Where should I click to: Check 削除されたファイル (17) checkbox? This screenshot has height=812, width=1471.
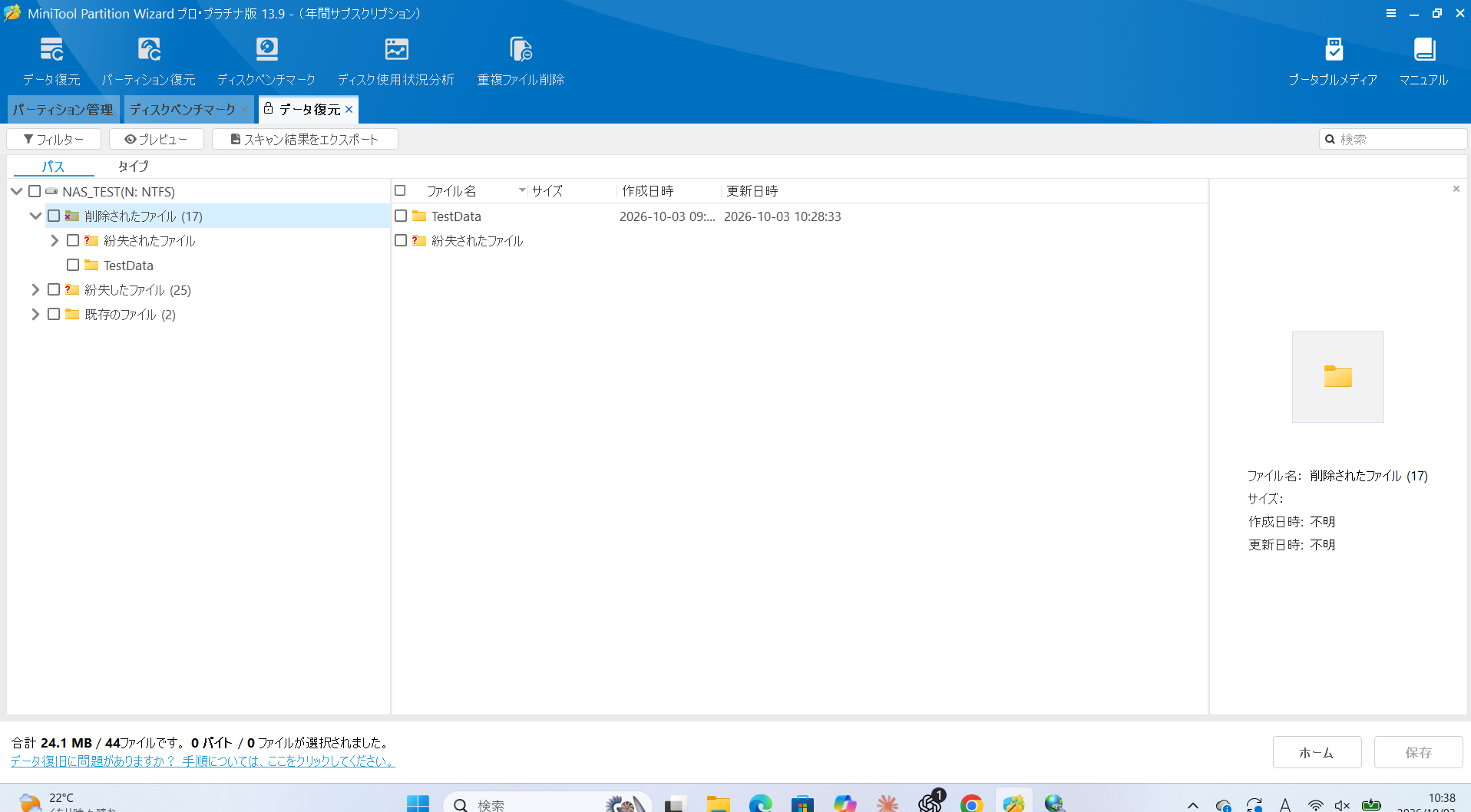[54, 216]
